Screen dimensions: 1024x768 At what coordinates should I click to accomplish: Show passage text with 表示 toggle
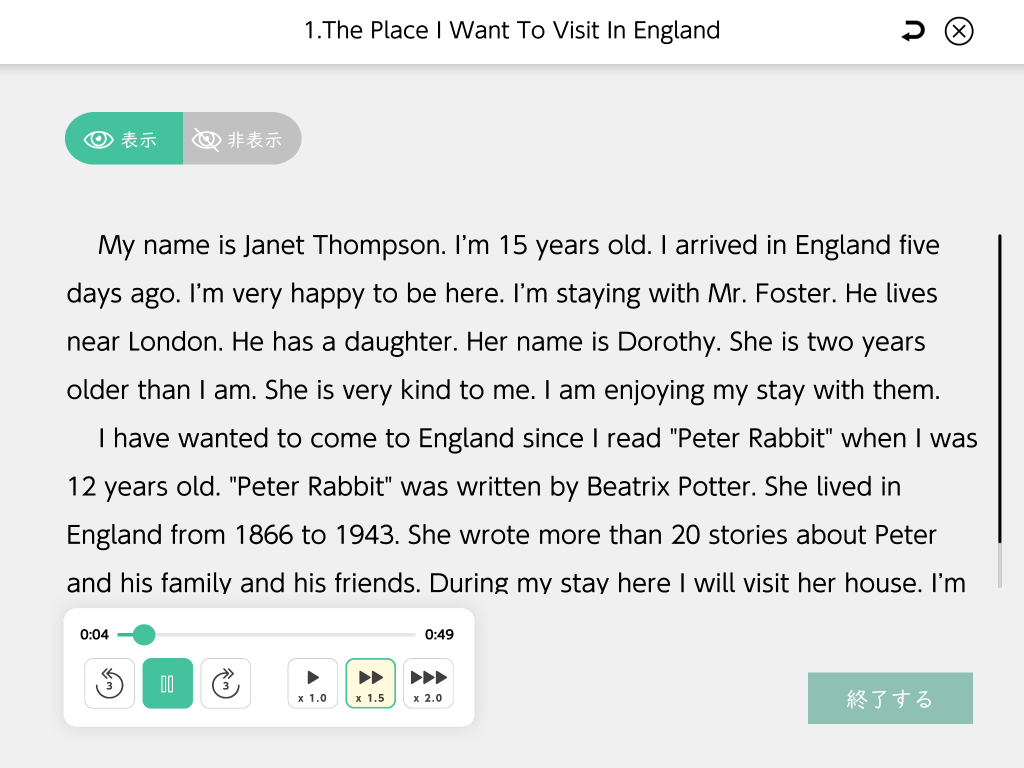tap(124, 139)
